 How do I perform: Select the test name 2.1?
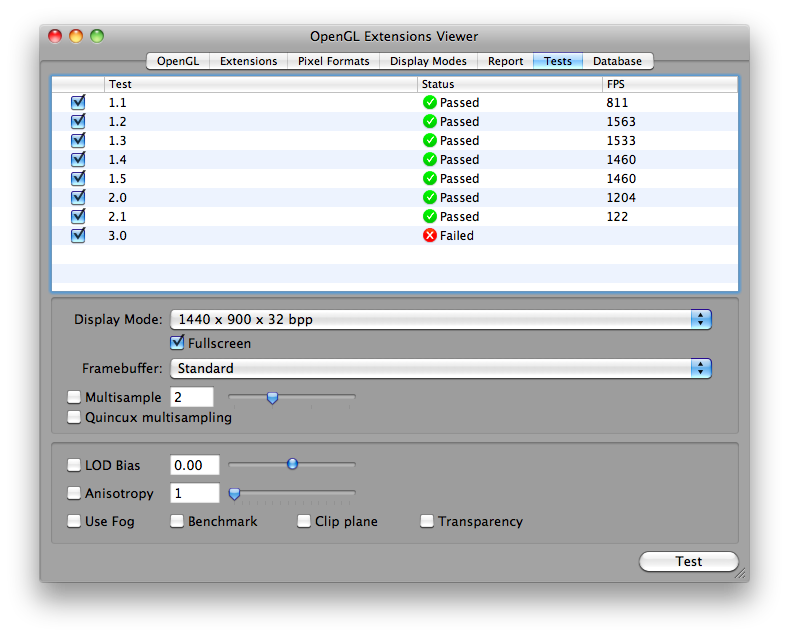click(118, 217)
